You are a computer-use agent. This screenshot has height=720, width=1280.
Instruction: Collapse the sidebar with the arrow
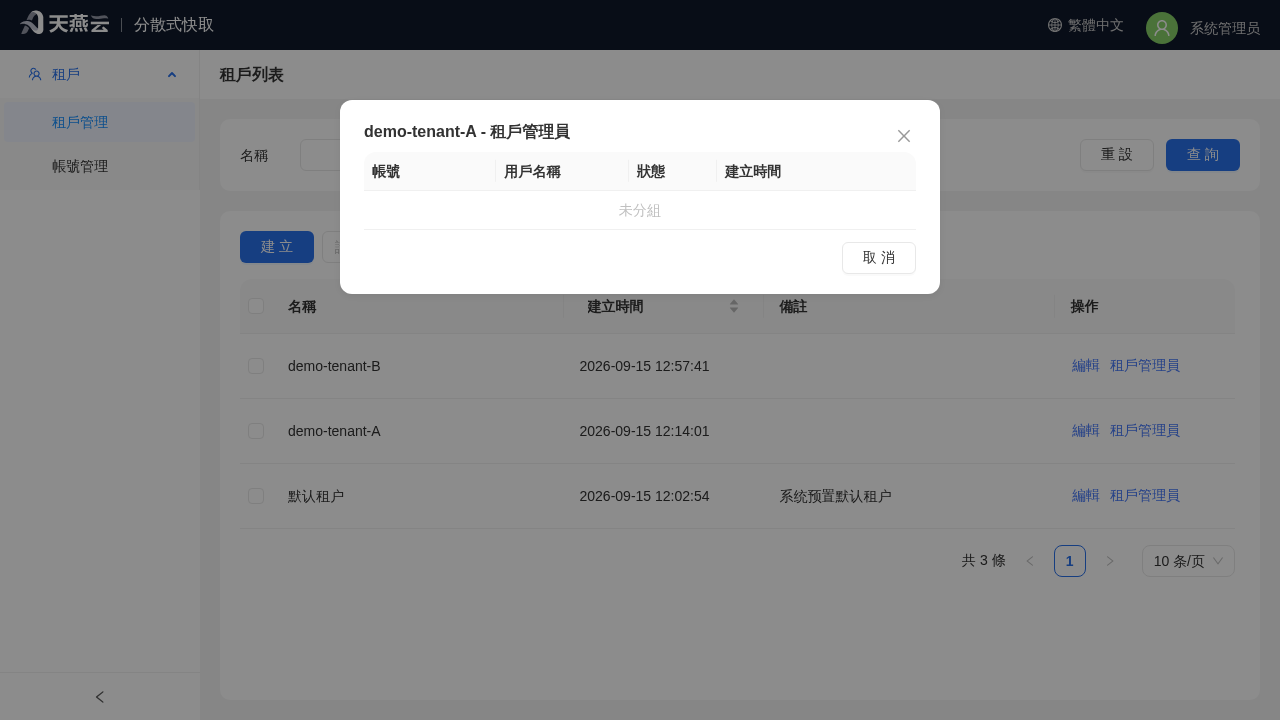100,697
